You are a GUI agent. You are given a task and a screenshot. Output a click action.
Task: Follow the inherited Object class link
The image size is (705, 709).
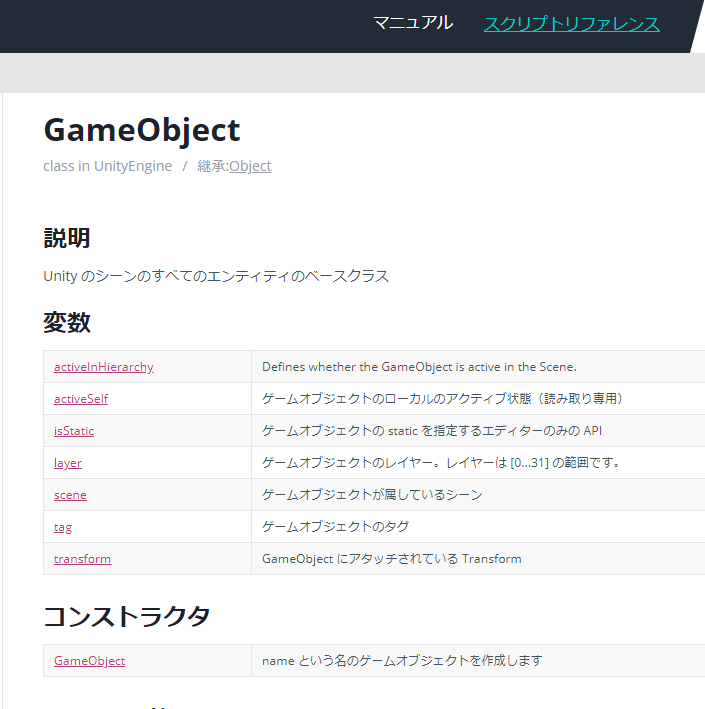tap(250, 166)
